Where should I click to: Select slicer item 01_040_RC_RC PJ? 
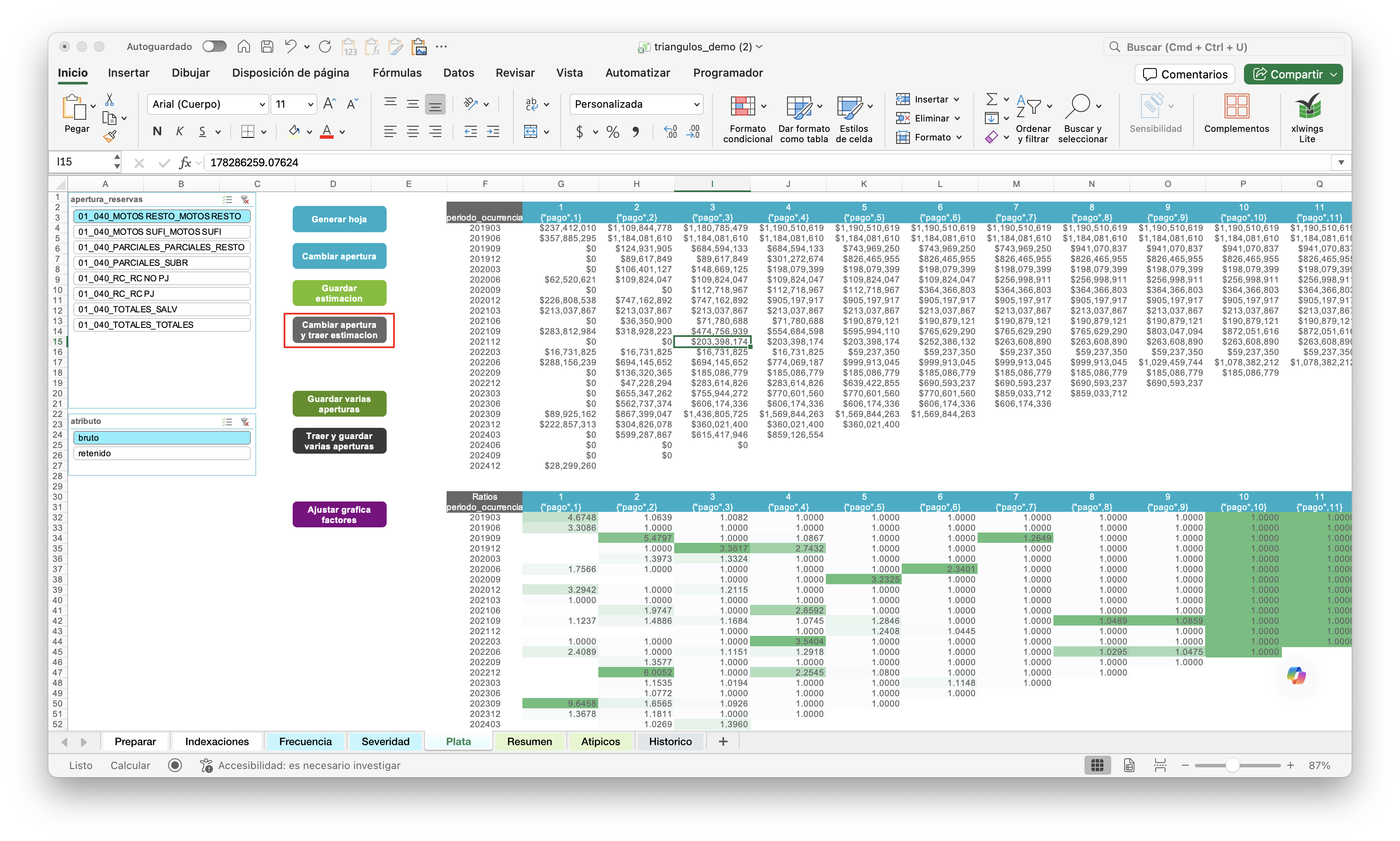(x=162, y=293)
